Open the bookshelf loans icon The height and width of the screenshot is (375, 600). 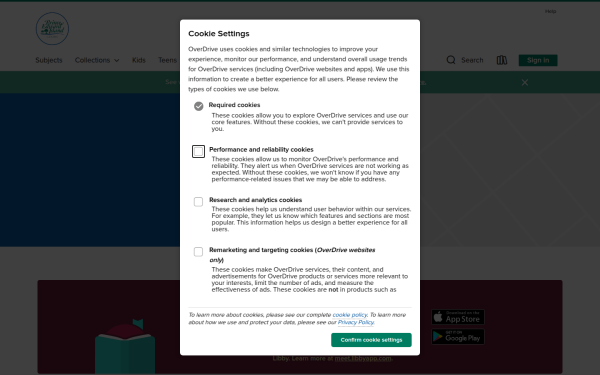click(502, 60)
